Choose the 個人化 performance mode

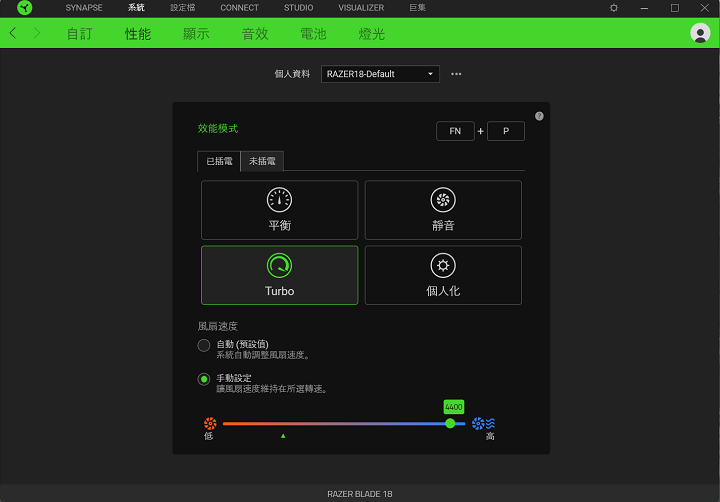(x=443, y=275)
